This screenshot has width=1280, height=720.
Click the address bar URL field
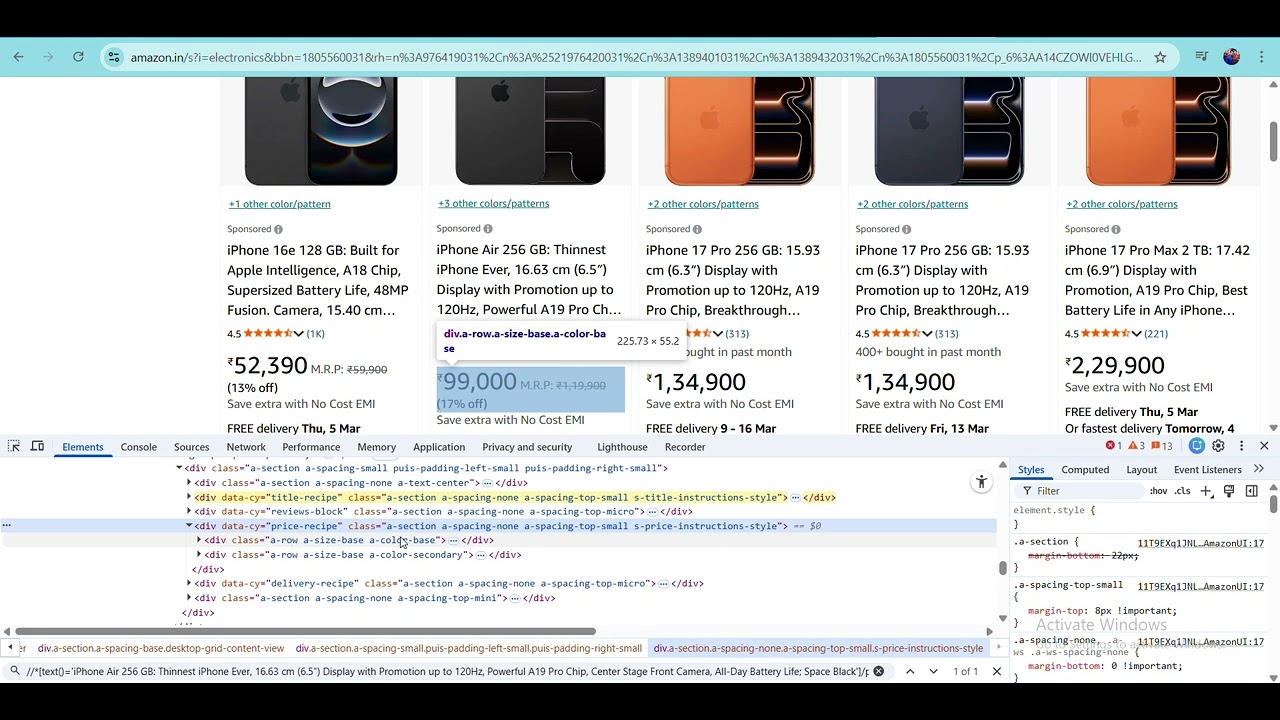635,57
